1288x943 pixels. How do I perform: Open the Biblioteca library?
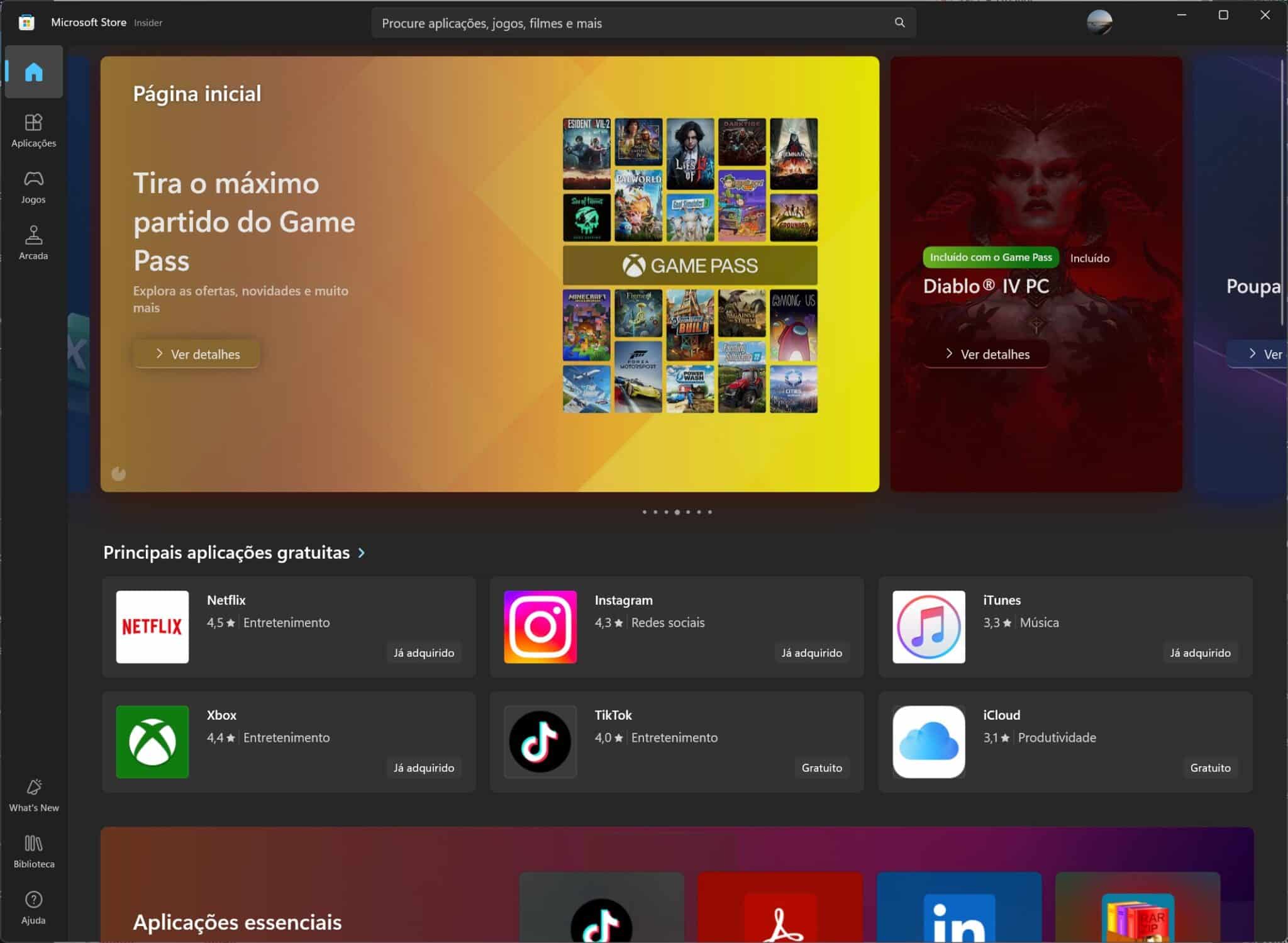33,851
